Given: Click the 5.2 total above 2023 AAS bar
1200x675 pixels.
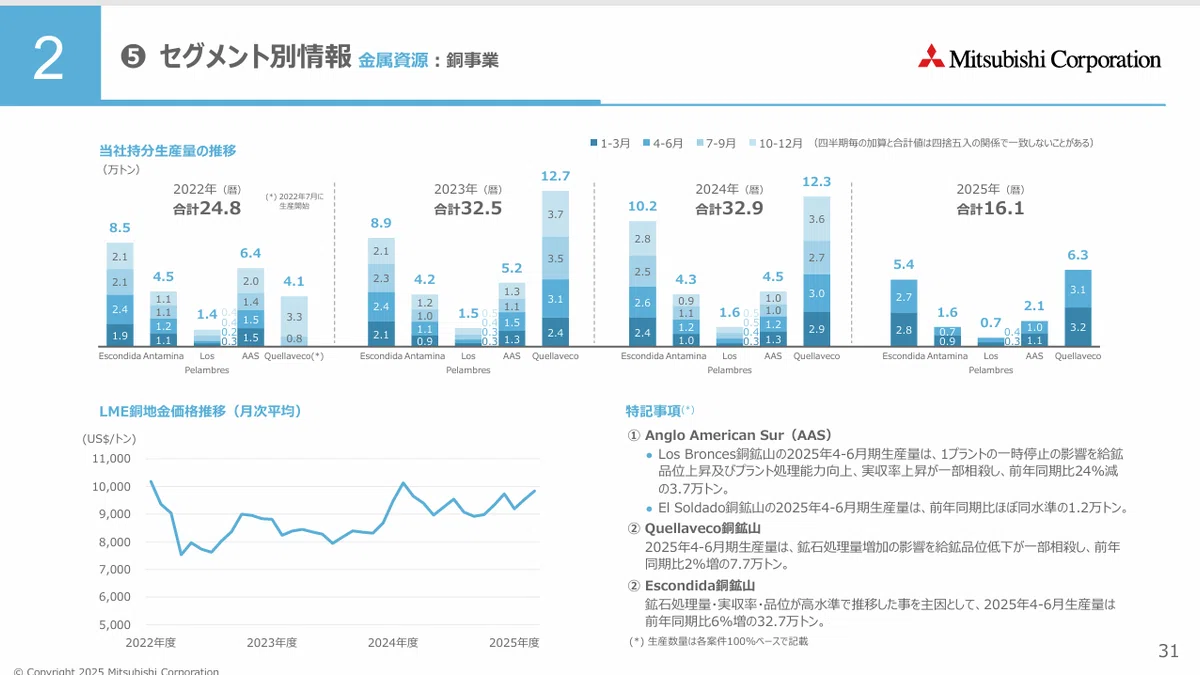Looking at the screenshot, I should [512, 268].
